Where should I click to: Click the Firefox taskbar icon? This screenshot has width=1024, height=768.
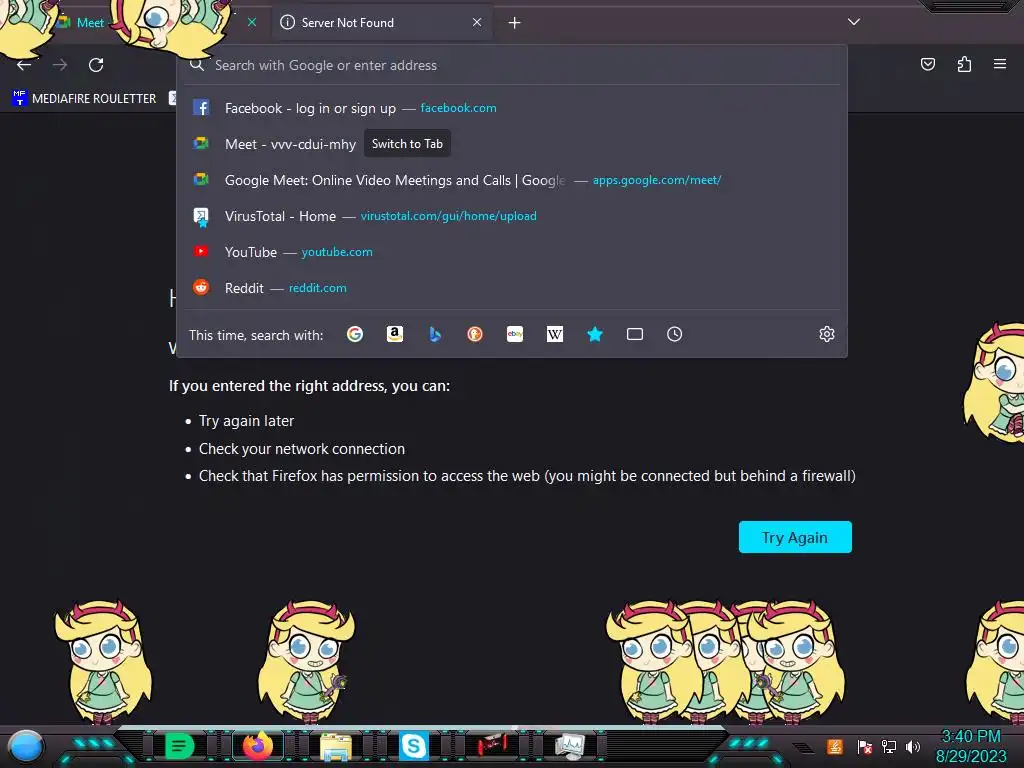[257, 745]
